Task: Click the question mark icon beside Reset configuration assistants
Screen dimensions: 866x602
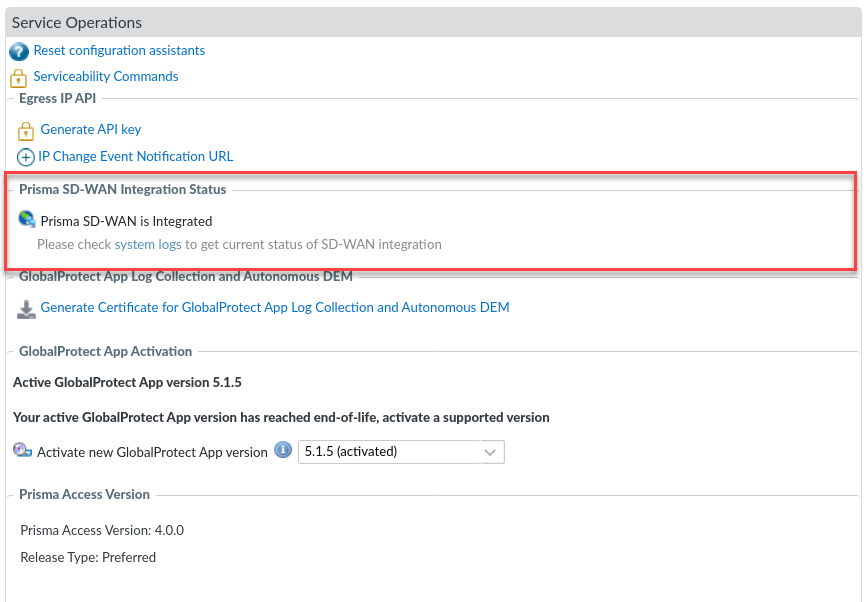Action: [19, 51]
